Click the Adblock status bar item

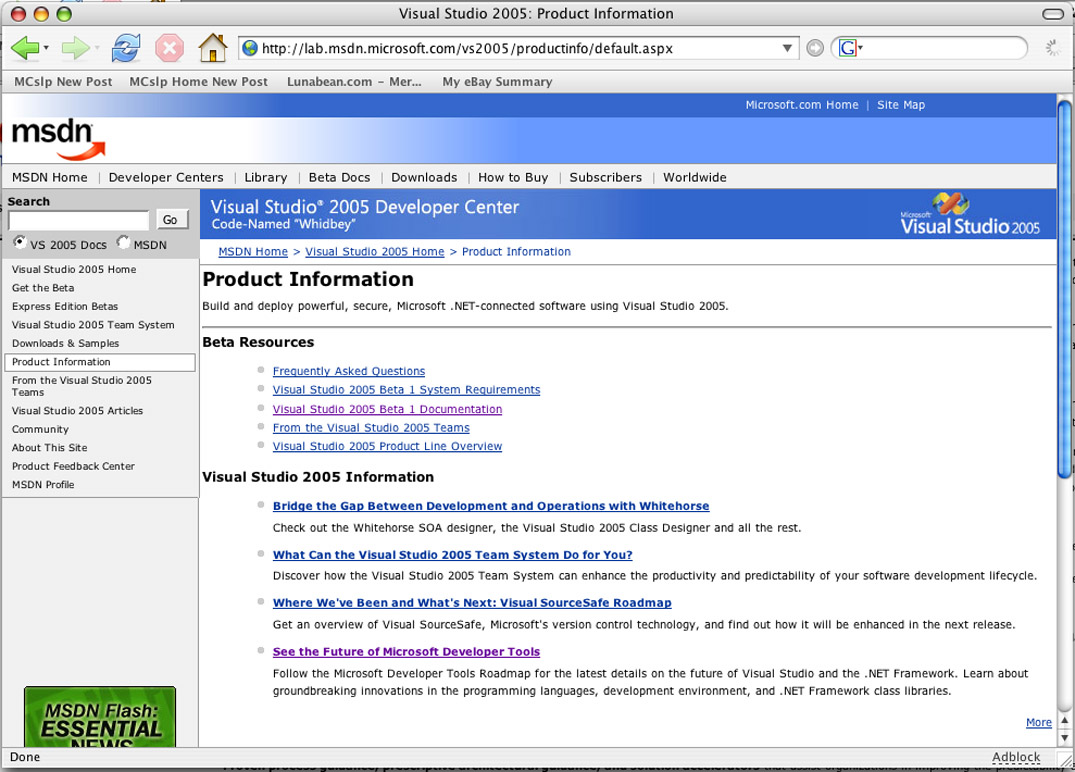(1016, 757)
